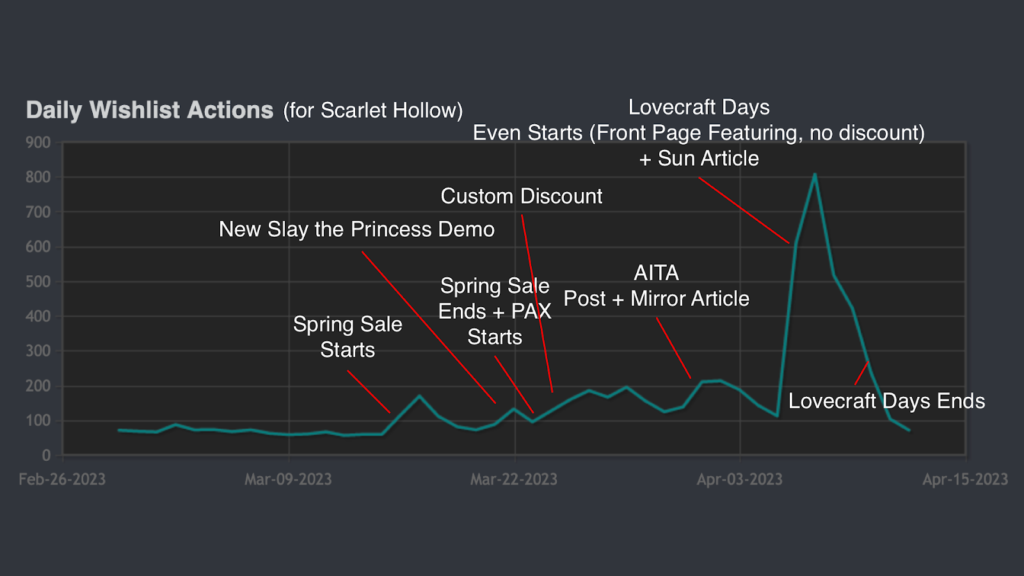Select the Spring Sale Ends + PAX annotation
Screen dimensions: 1024x576
pyautogui.click(x=495, y=311)
